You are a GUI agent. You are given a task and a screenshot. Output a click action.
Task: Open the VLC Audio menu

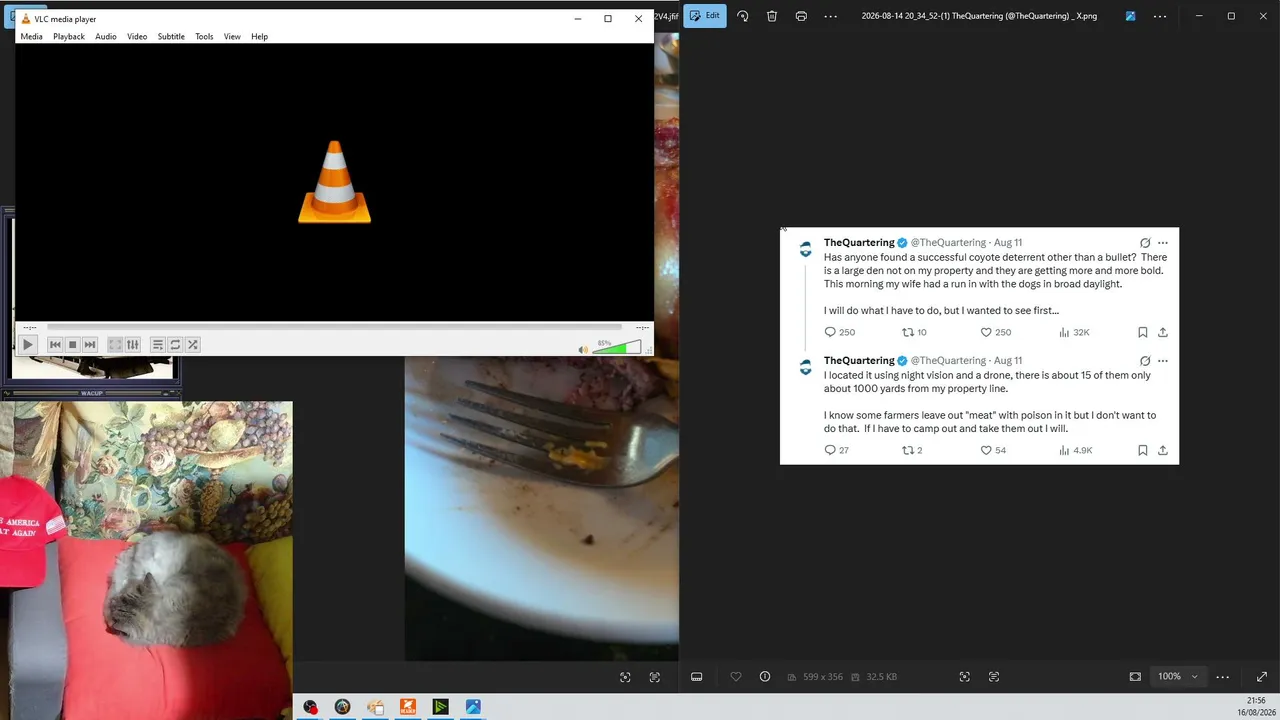coord(106,36)
